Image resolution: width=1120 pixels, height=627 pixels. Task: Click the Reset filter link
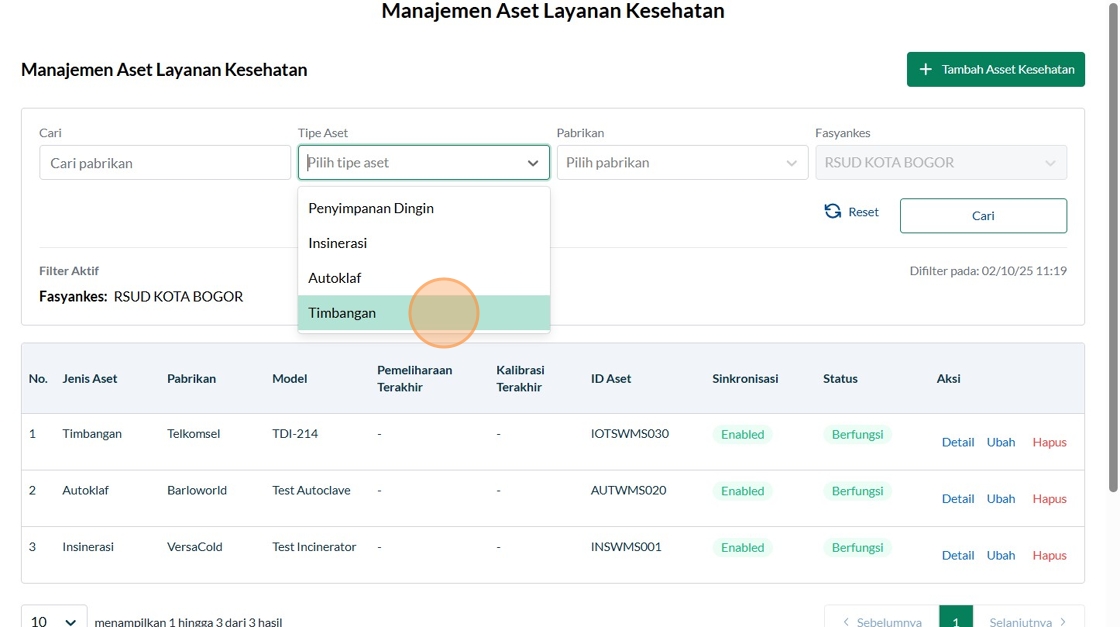[851, 211]
